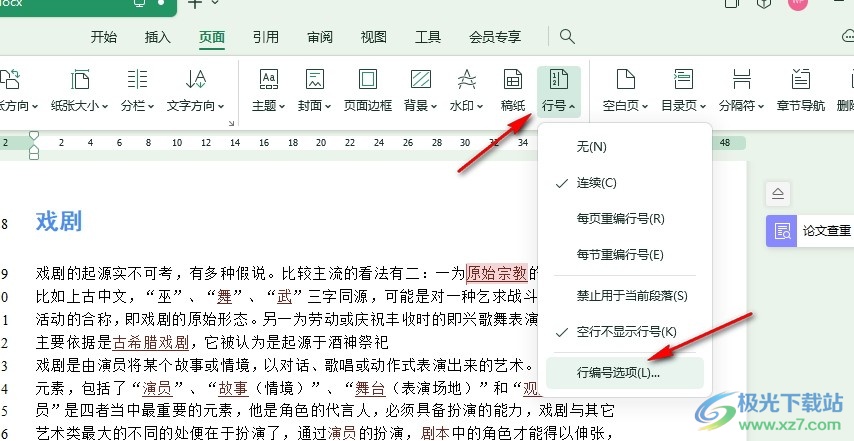854x441 pixels.
Task: Click the watermark (水印) icon
Action: point(467,79)
